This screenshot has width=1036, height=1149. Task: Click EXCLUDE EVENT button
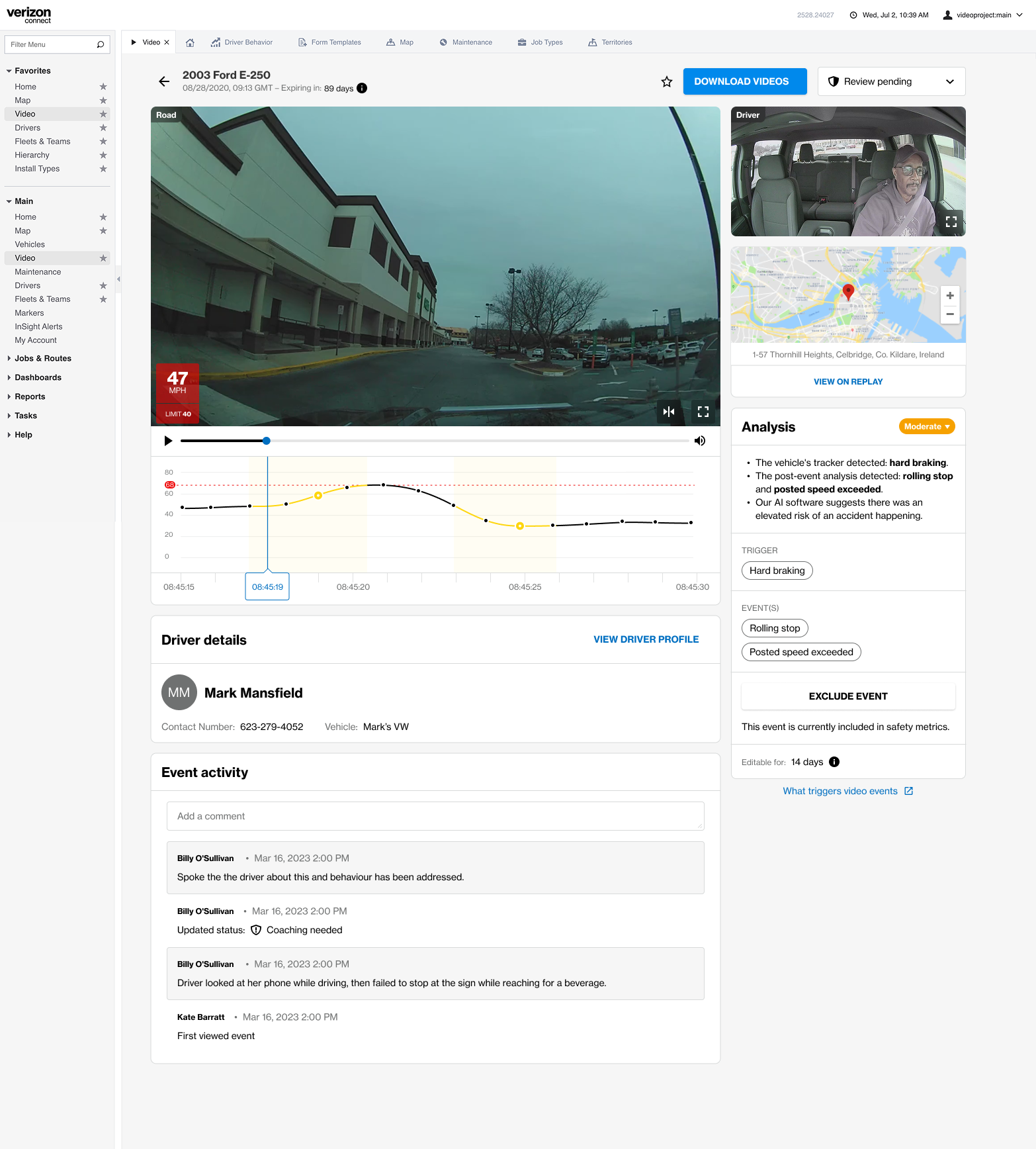[x=848, y=696]
